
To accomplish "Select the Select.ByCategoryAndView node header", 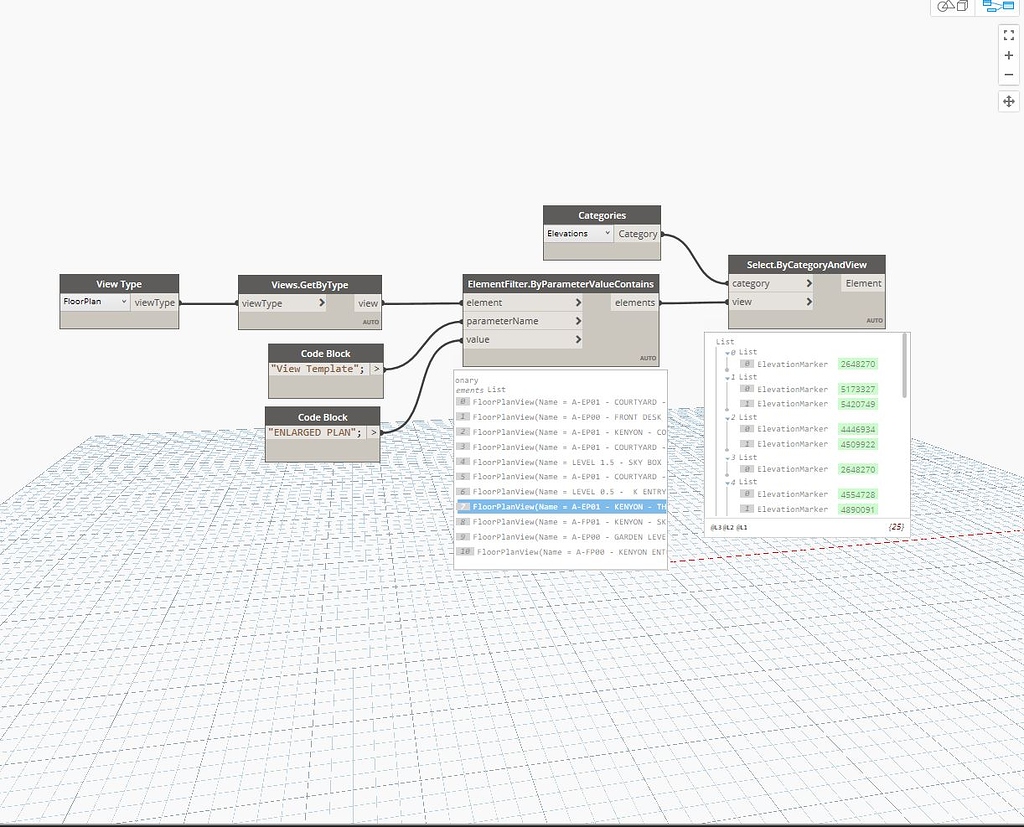I will point(807,264).
